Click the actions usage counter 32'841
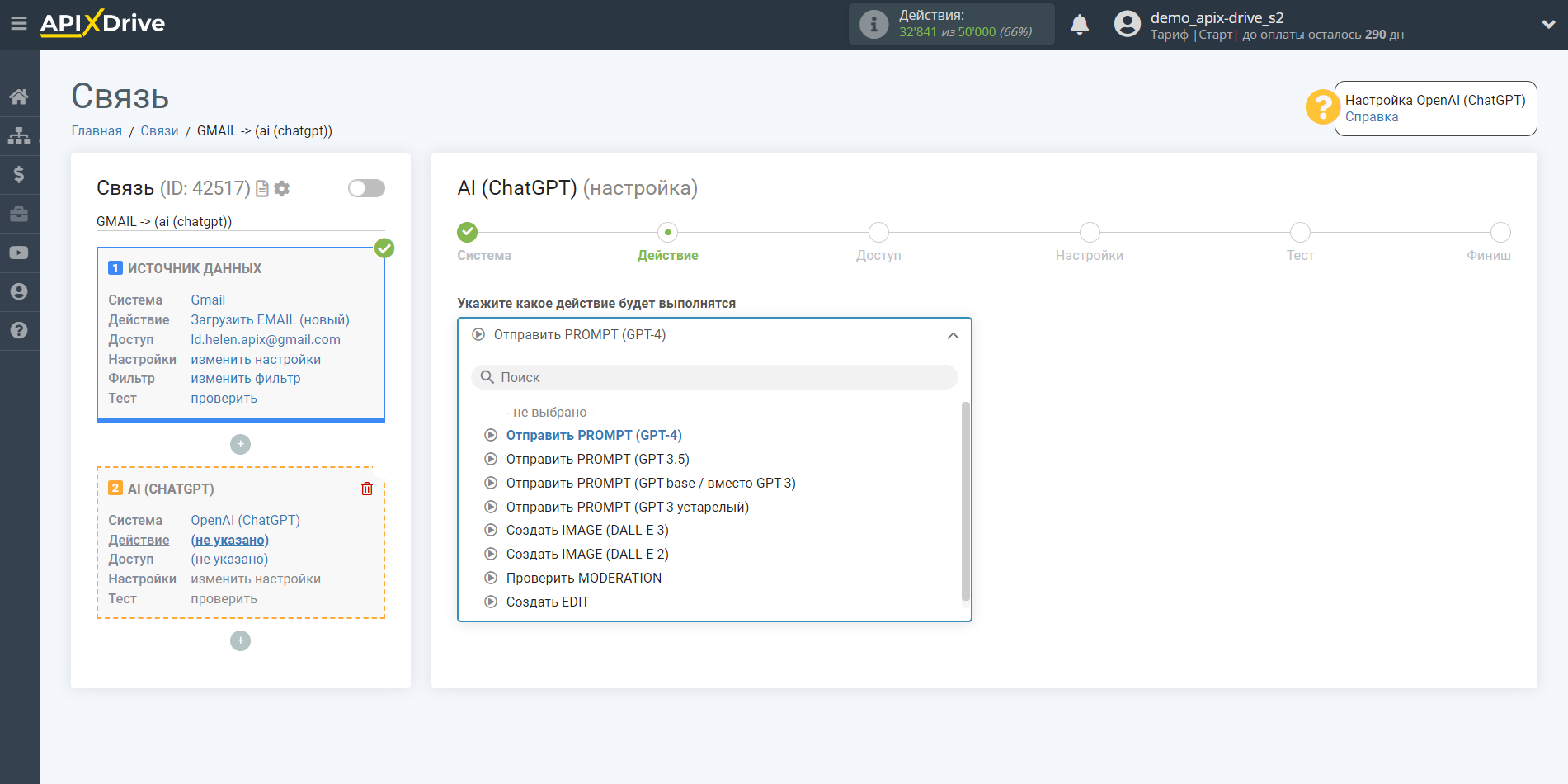The image size is (1568, 784). (x=917, y=32)
